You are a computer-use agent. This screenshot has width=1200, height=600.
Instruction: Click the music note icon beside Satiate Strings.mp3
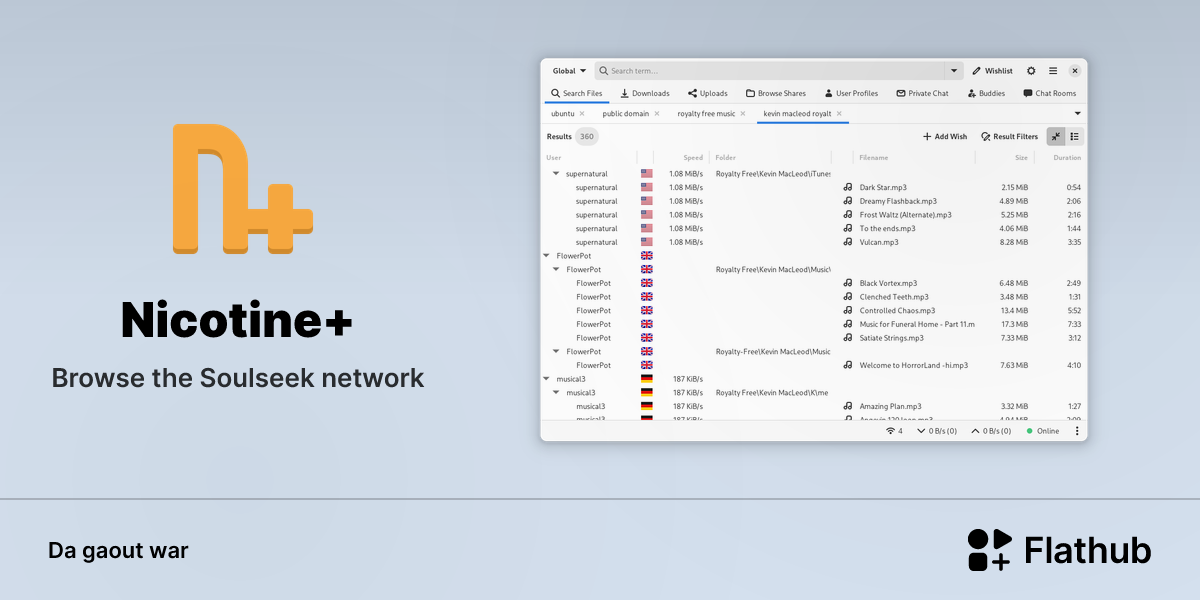coord(848,338)
